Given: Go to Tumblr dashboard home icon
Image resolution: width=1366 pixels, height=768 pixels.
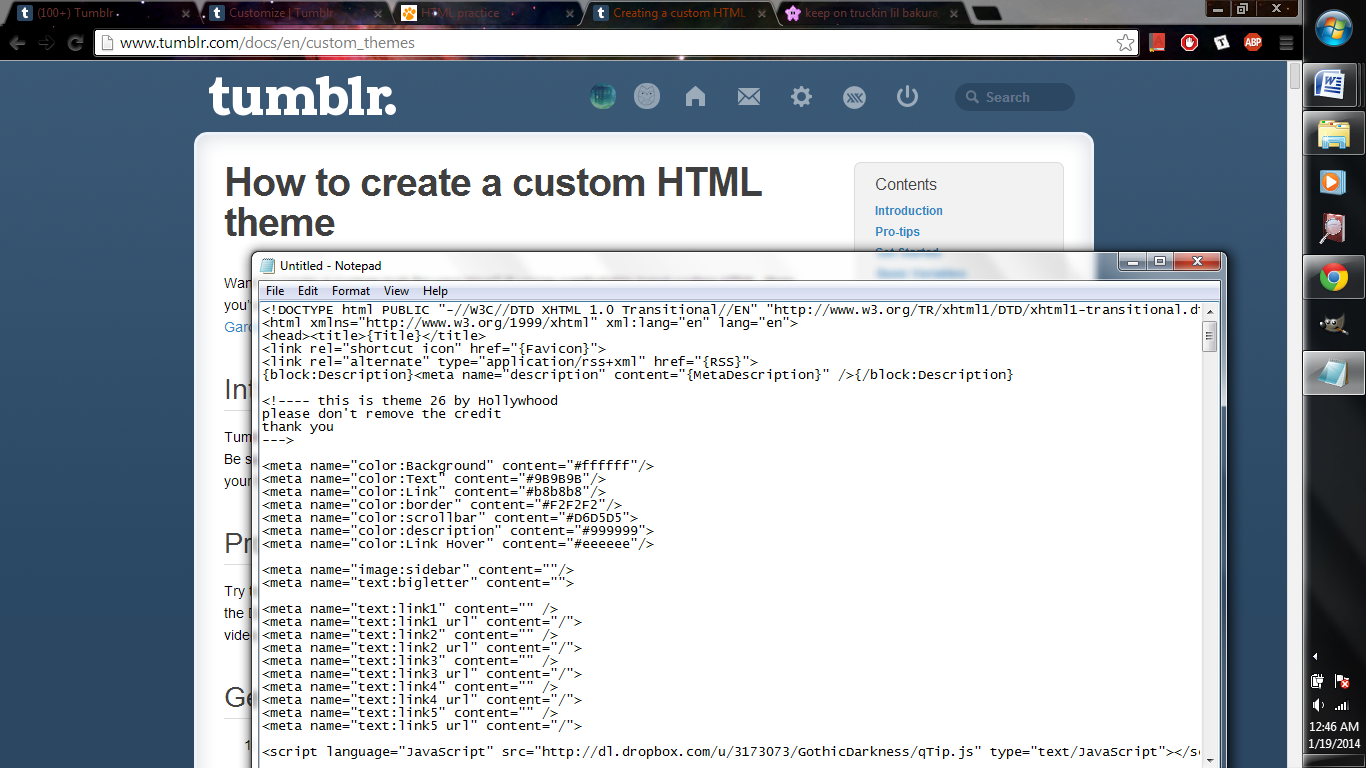Looking at the screenshot, I should coord(695,96).
